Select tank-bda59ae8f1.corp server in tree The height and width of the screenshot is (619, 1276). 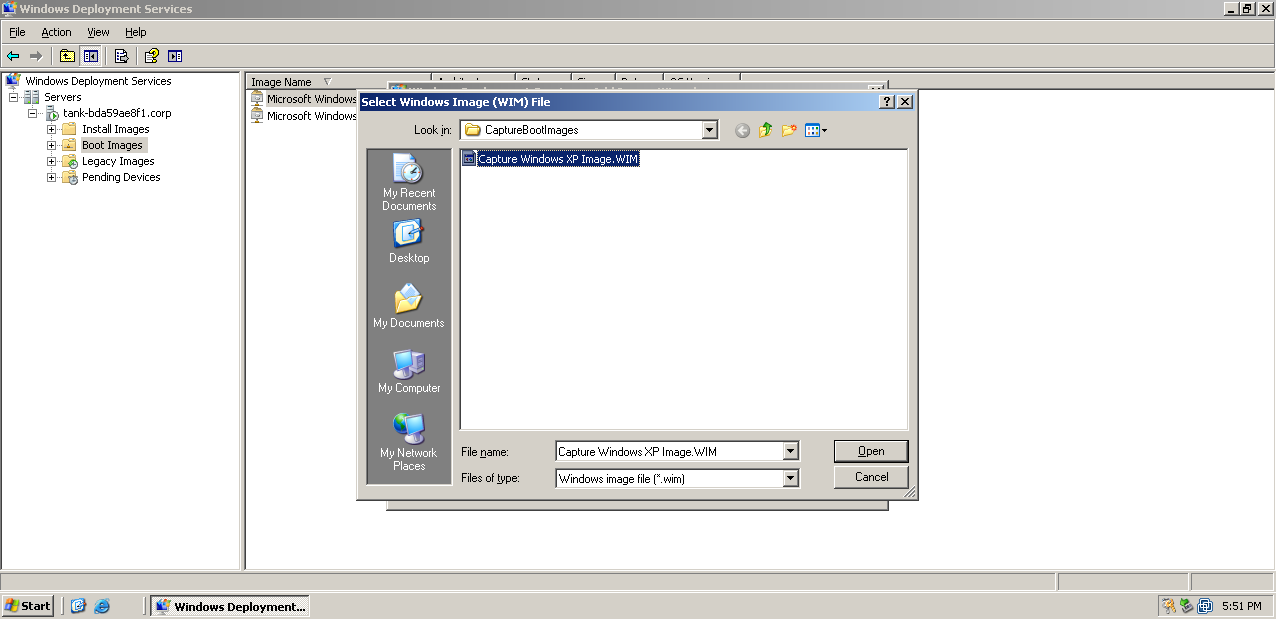pyautogui.click(x=117, y=113)
